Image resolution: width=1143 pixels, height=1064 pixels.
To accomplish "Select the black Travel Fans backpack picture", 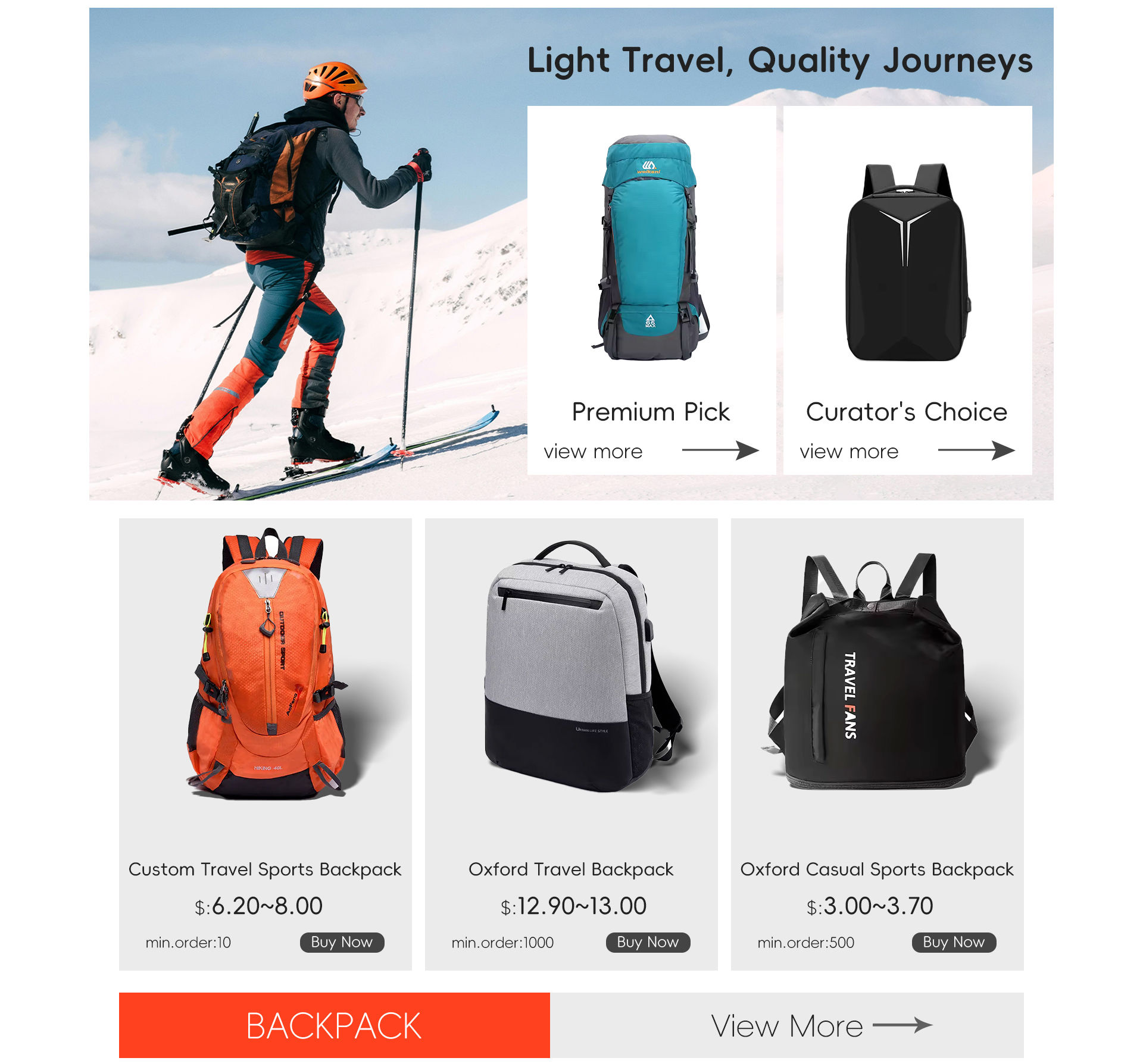I will click(x=872, y=671).
